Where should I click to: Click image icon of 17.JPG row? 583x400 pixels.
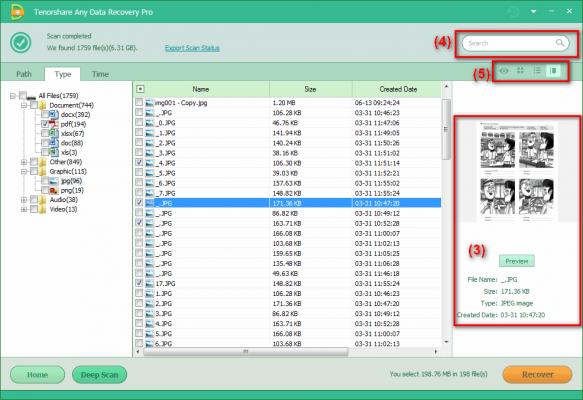pos(149,284)
